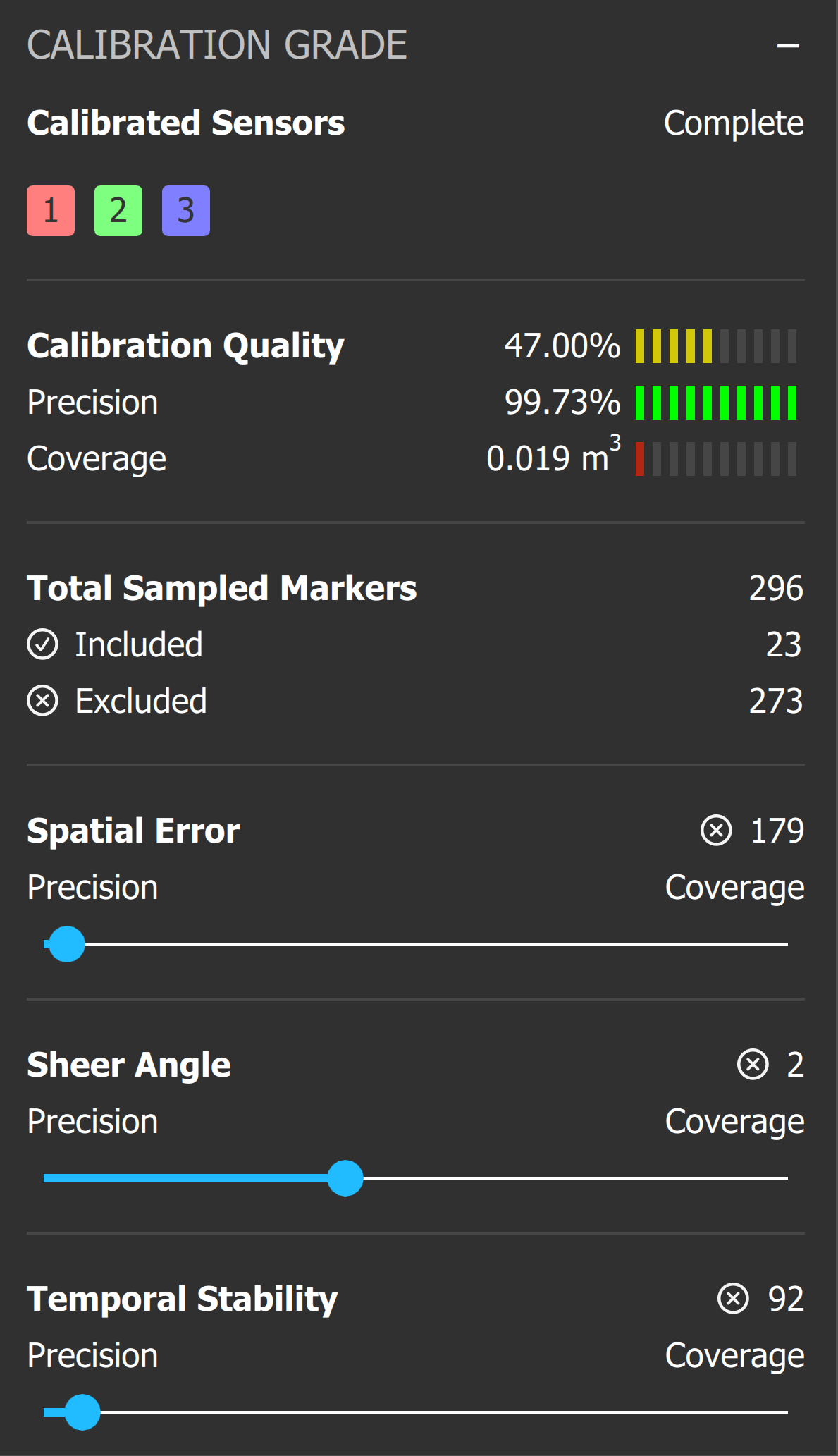Click the Complete status text
The height and width of the screenshot is (1456, 838).
click(x=733, y=123)
